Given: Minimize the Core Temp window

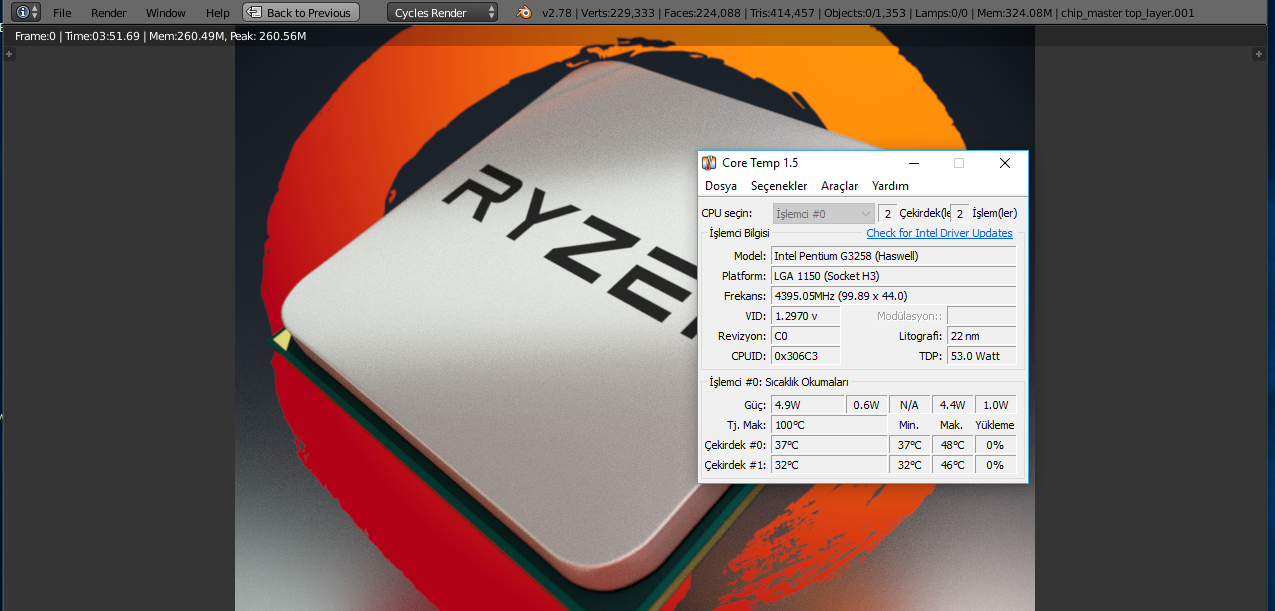Looking at the screenshot, I should 914,163.
